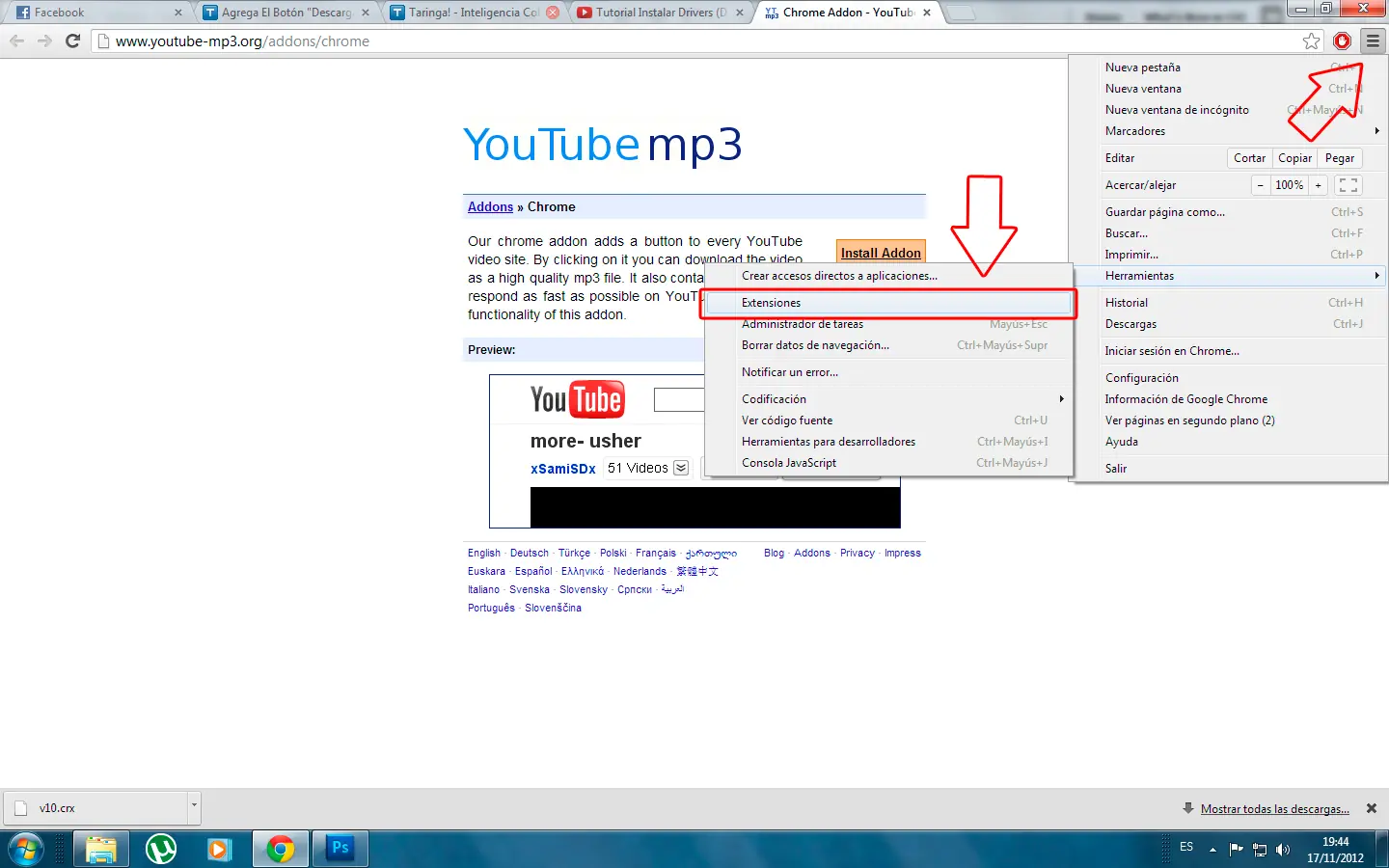Switch to Tutorial Instalar Drivers tab
The height and width of the screenshot is (868, 1389).
pyautogui.click(x=662, y=13)
